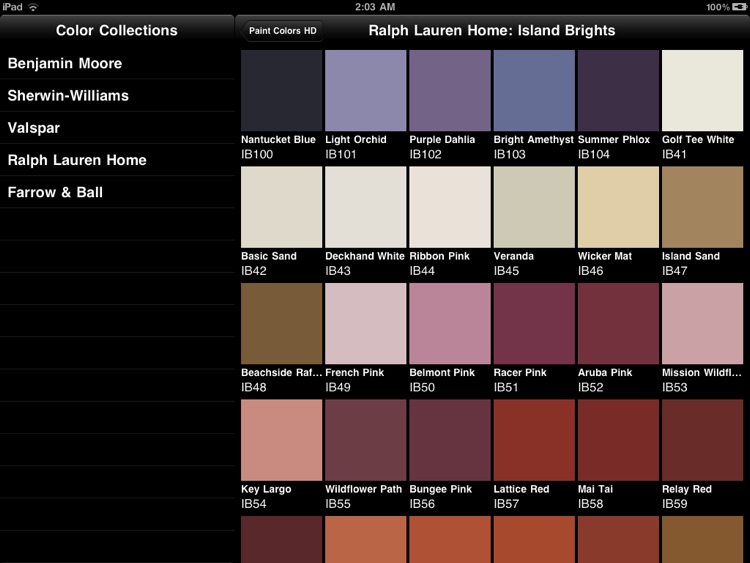Open Farrow & Ball collection
Viewport: 750px width, 563px height.
pyautogui.click(x=117, y=192)
